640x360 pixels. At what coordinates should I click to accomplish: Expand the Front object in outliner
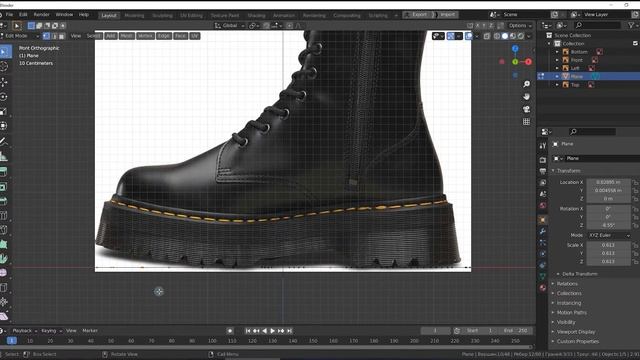(x=557, y=60)
